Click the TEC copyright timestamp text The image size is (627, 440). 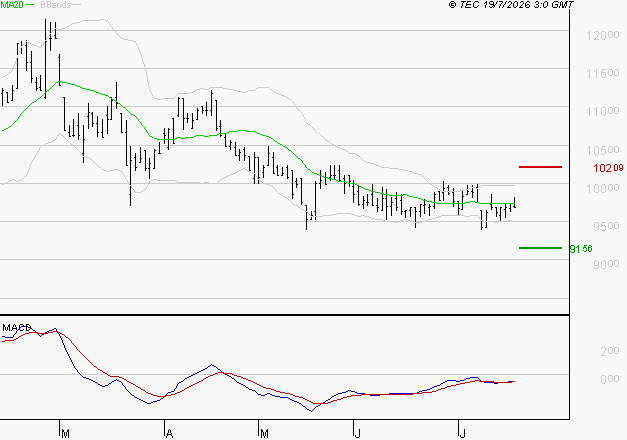coord(511,5)
